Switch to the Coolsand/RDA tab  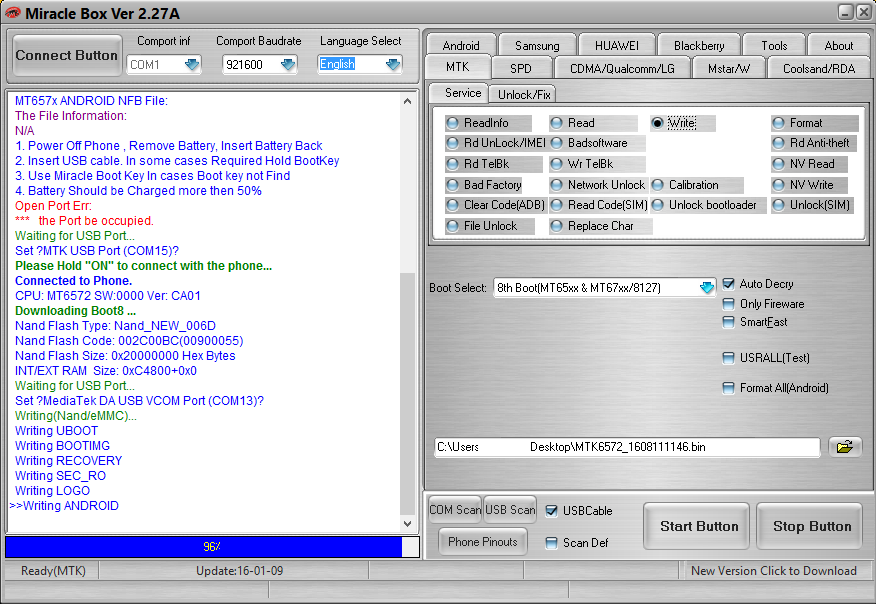click(x=819, y=68)
